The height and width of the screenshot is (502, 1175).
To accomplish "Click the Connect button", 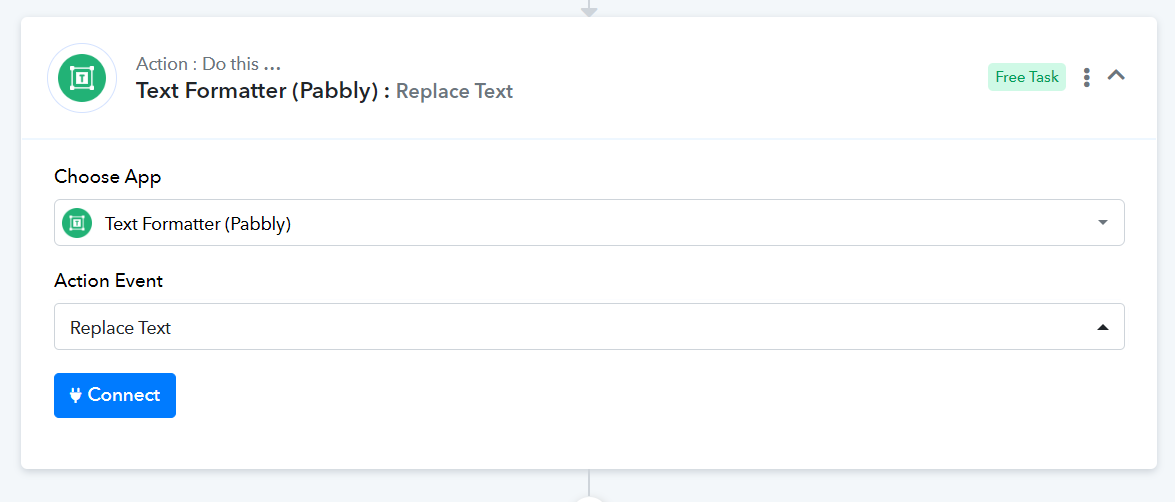I will [x=115, y=395].
